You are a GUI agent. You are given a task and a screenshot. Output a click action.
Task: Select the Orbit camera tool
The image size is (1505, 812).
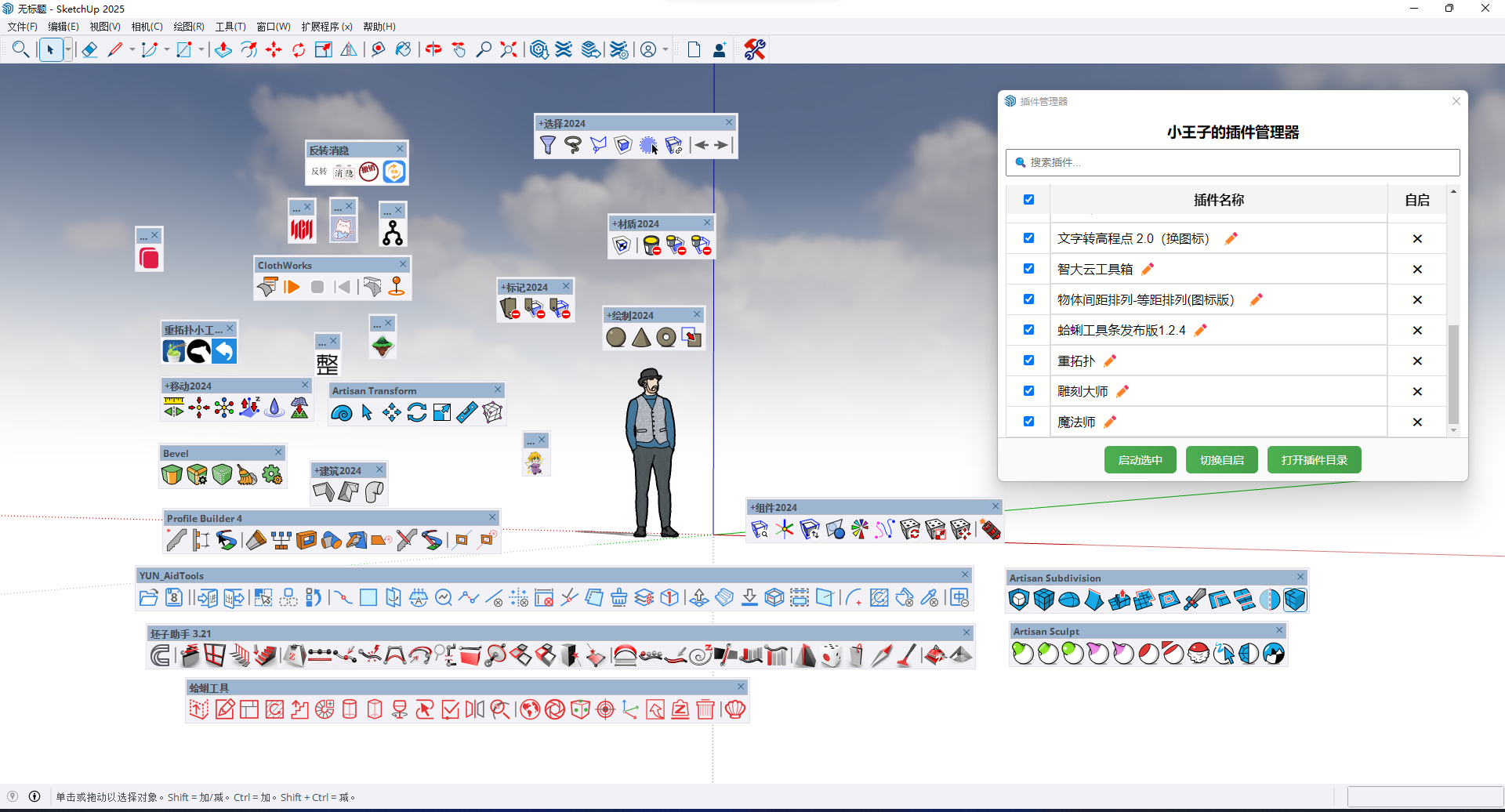[433, 50]
